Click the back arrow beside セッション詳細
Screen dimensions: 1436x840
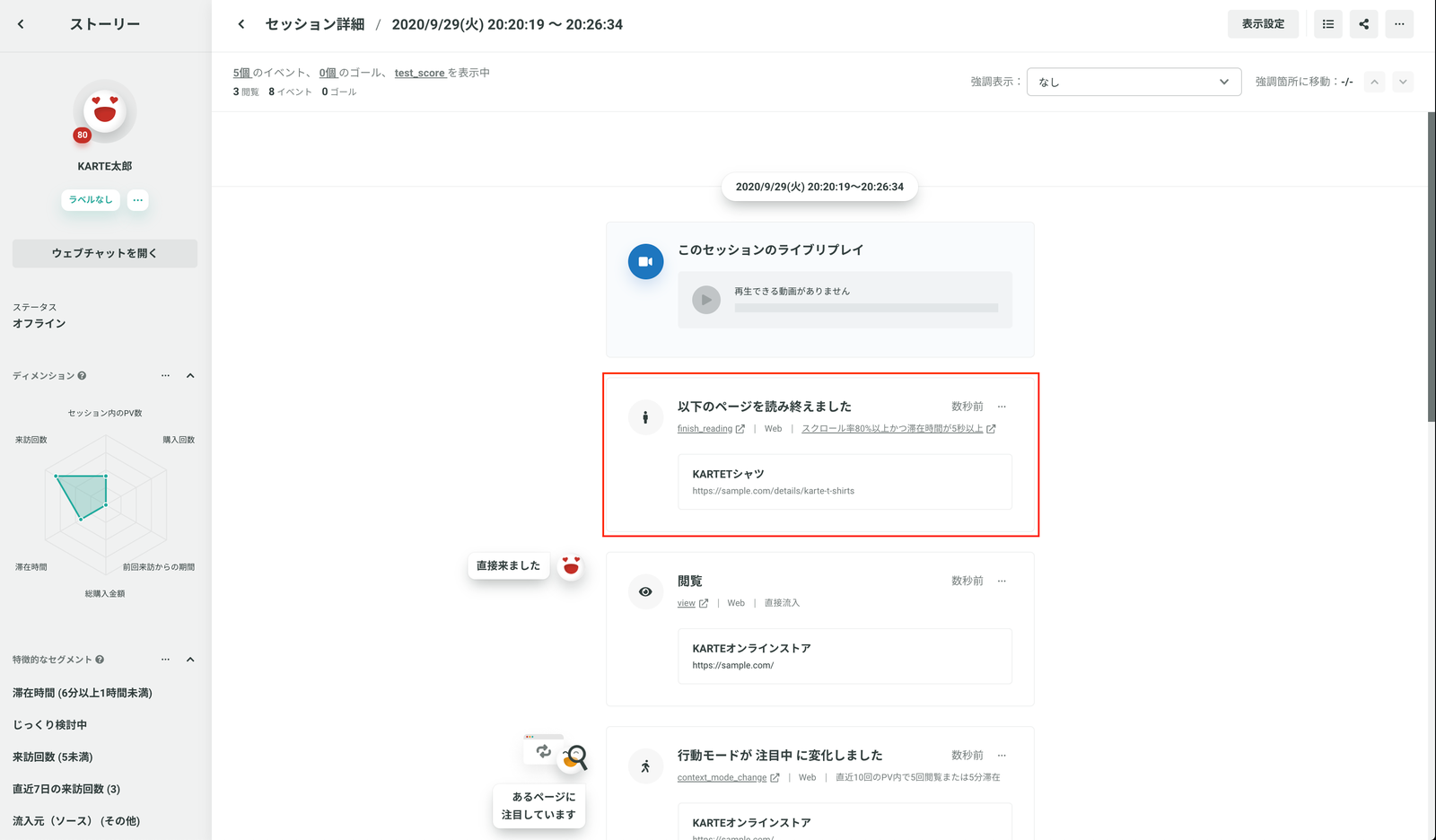tap(241, 24)
